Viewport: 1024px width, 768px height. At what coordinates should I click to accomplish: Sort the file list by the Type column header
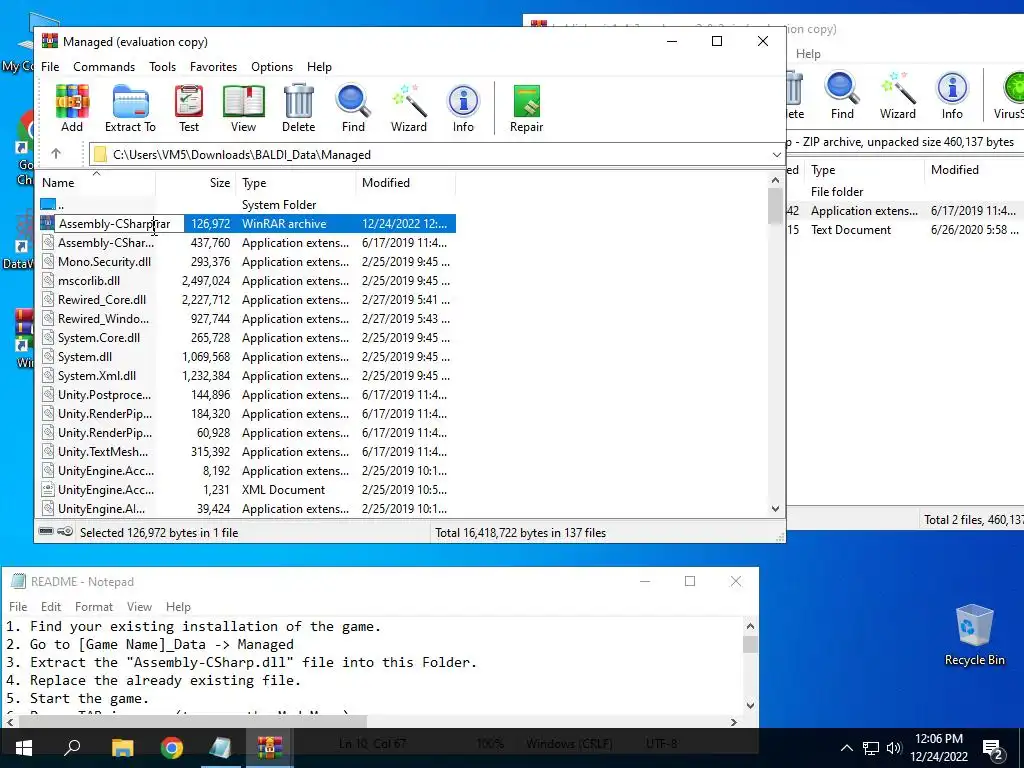296,183
